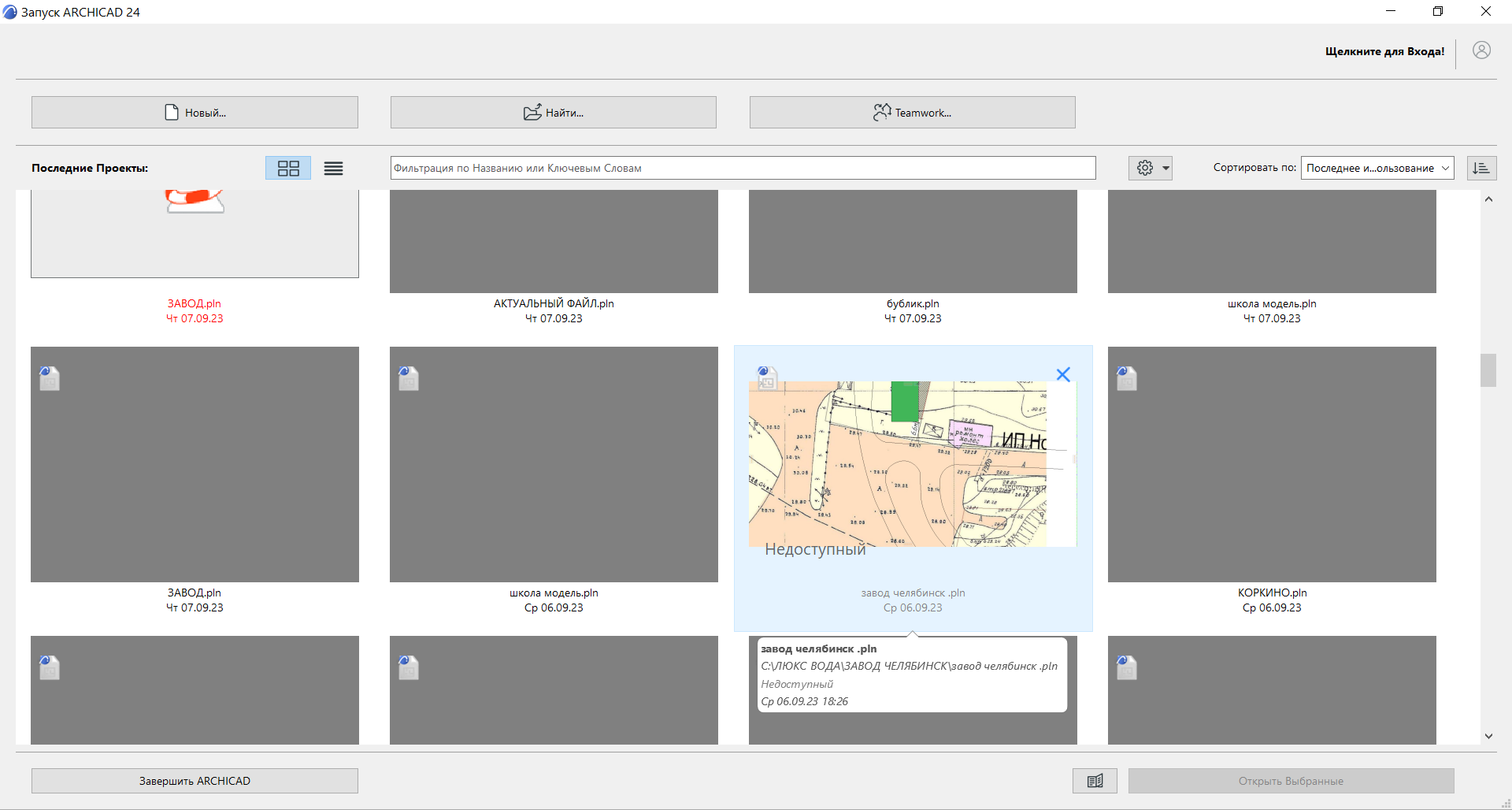Switch to list view of projects
Viewport: 1512px width, 810px height.
pos(333,168)
